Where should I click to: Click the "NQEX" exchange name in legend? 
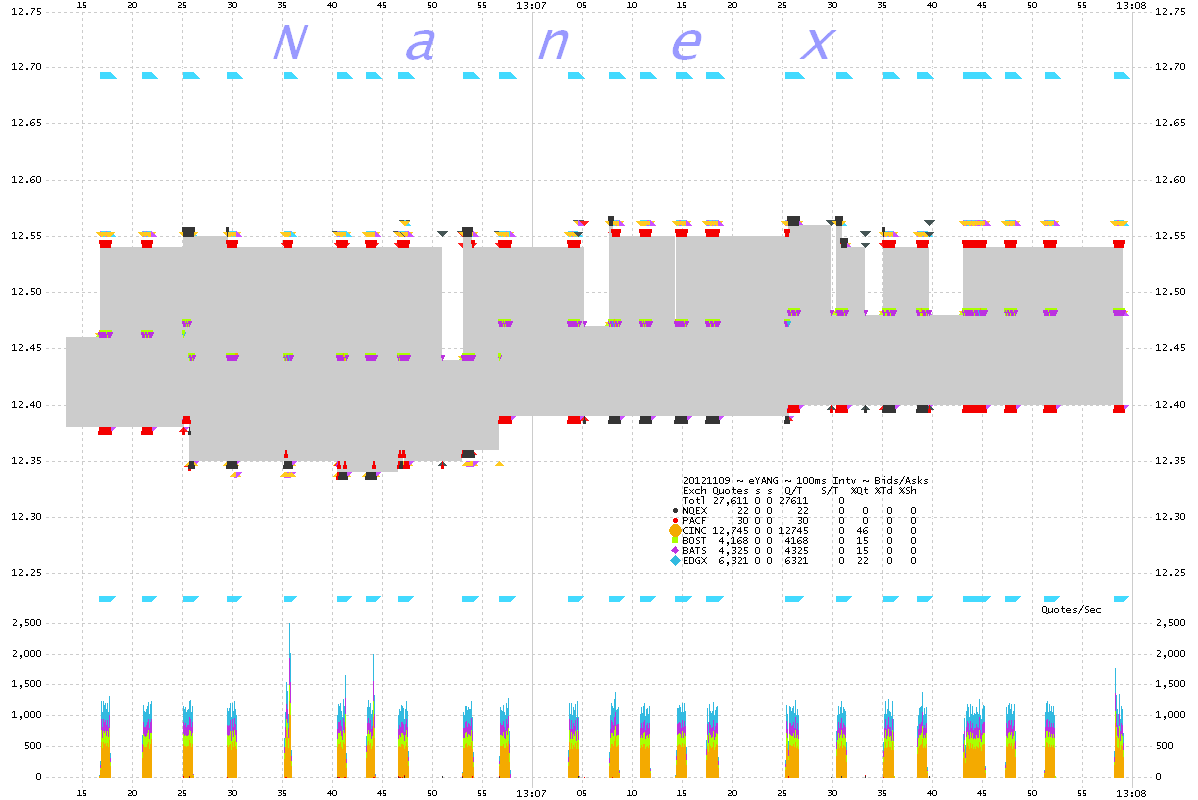point(695,510)
